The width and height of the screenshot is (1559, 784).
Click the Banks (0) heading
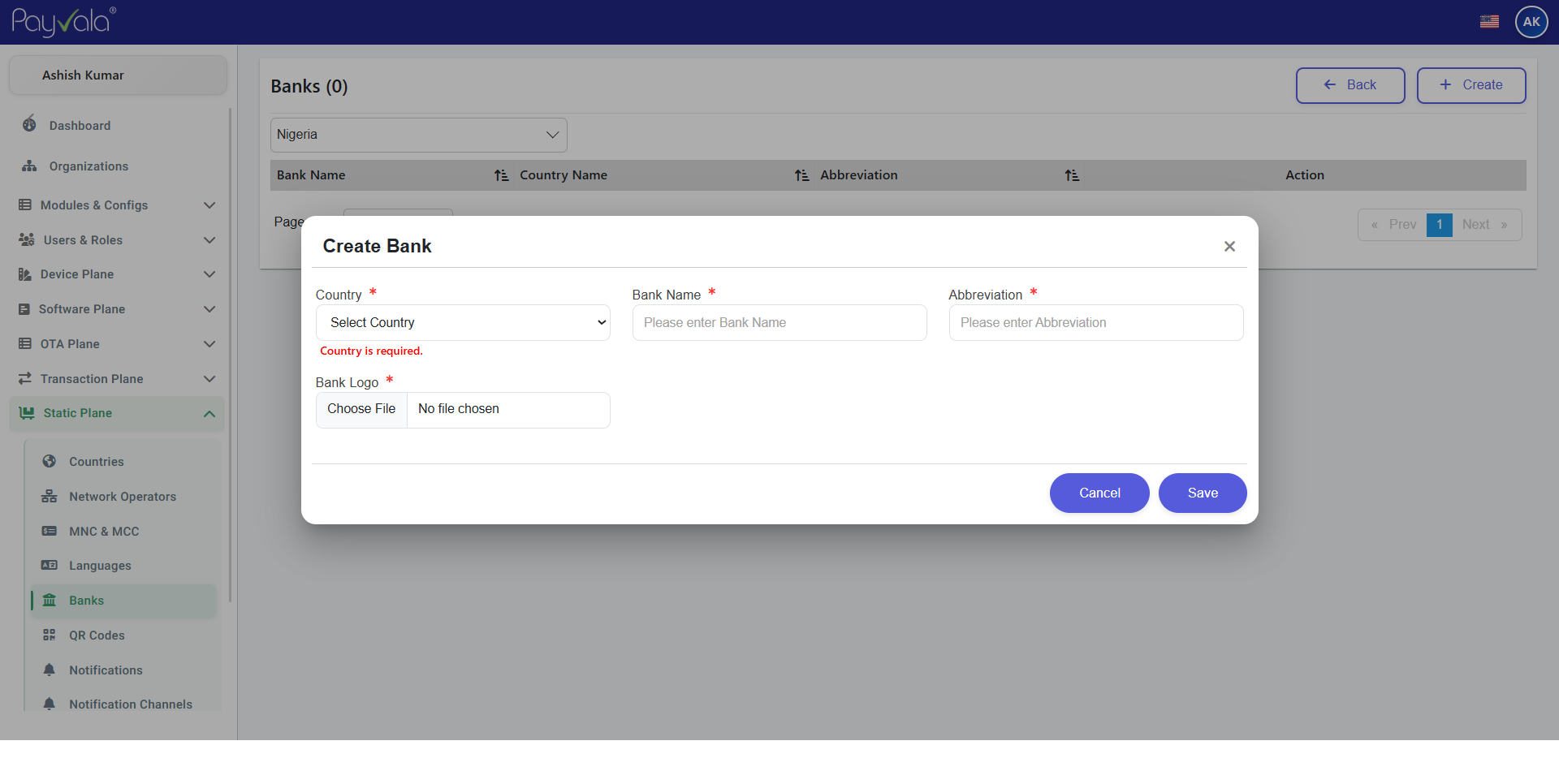coord(309,86)
